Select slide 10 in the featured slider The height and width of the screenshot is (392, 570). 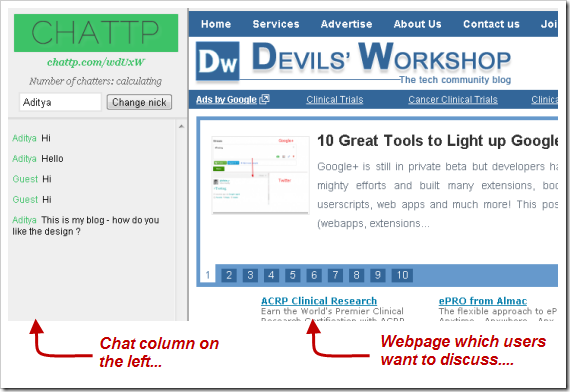click(x=402, y=275)
